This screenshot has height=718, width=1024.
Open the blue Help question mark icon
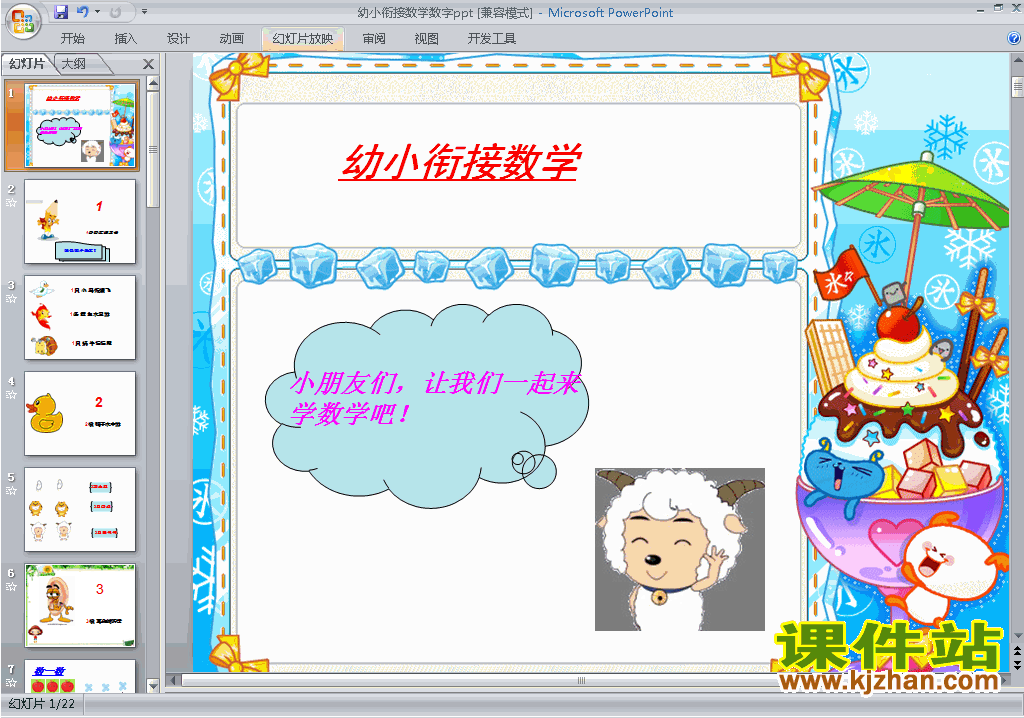[1014, 39]
